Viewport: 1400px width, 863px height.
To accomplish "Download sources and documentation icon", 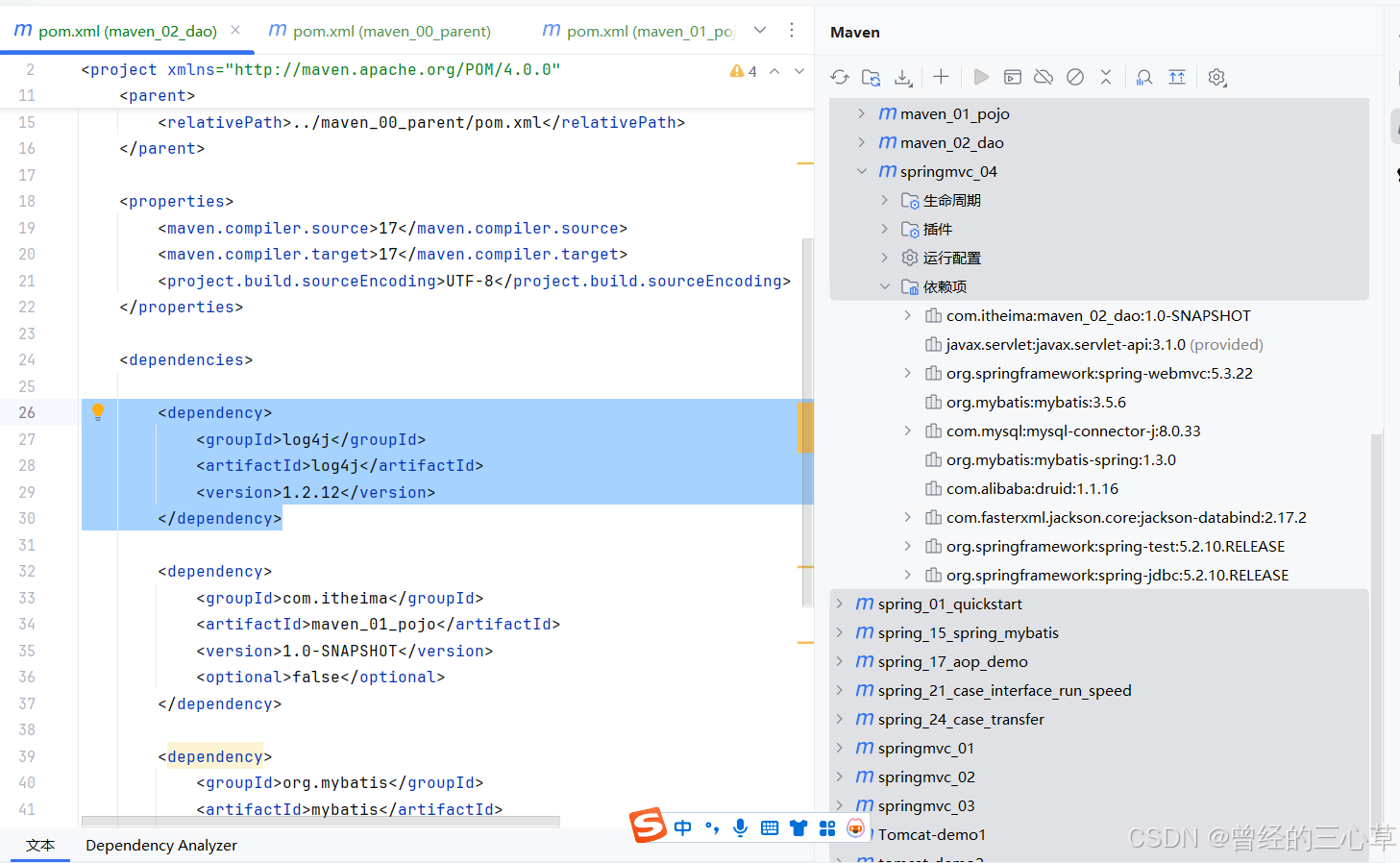I will click(x=903, y=78).
